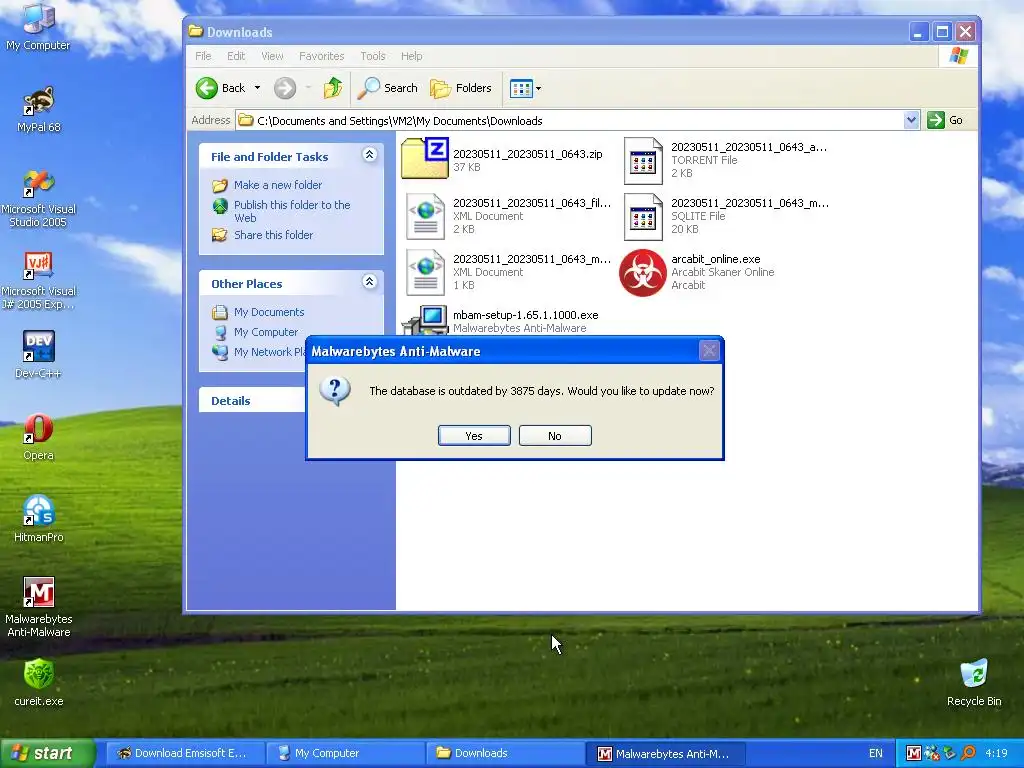Launch Opera desktop shortcut
Viewport: 1024px width, 768px height.
(x=38, y=437)
